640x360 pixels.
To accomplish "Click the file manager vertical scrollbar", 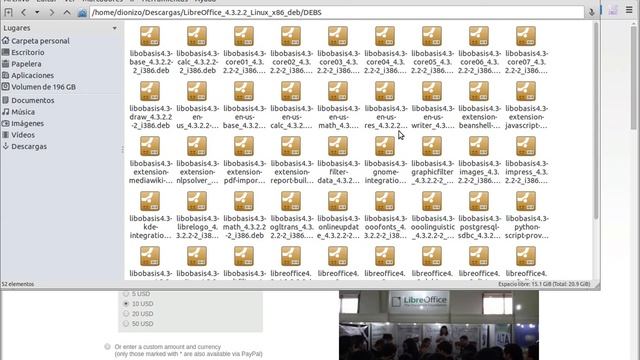I will pos(596,122).
